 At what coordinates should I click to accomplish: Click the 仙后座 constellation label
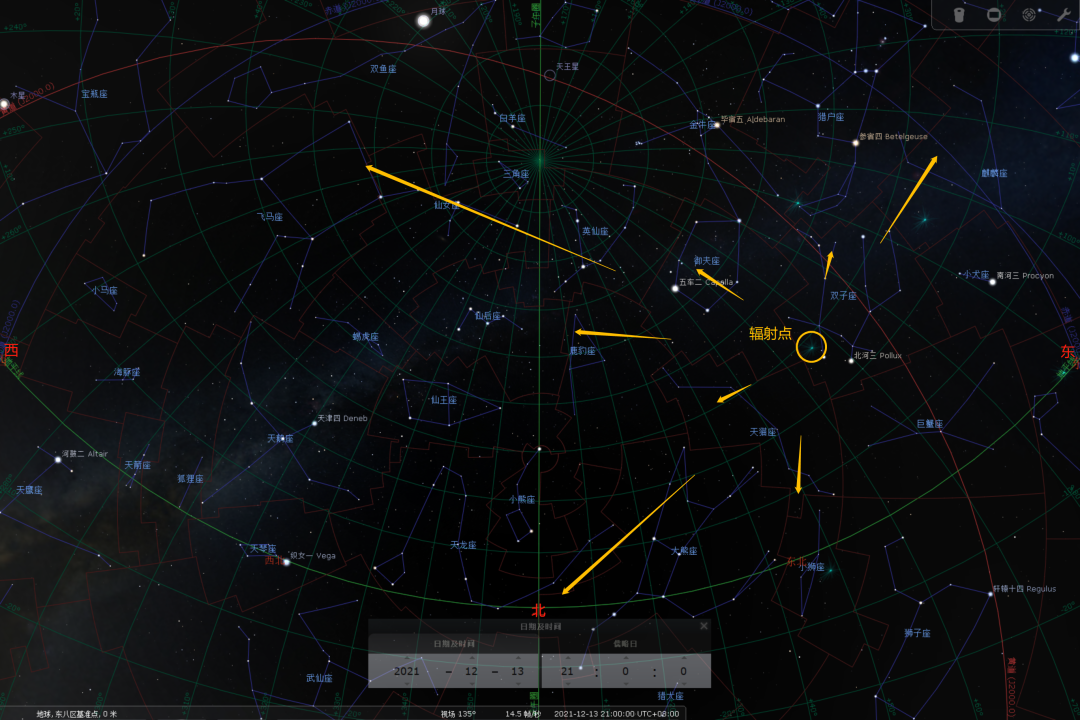point(488,316)
